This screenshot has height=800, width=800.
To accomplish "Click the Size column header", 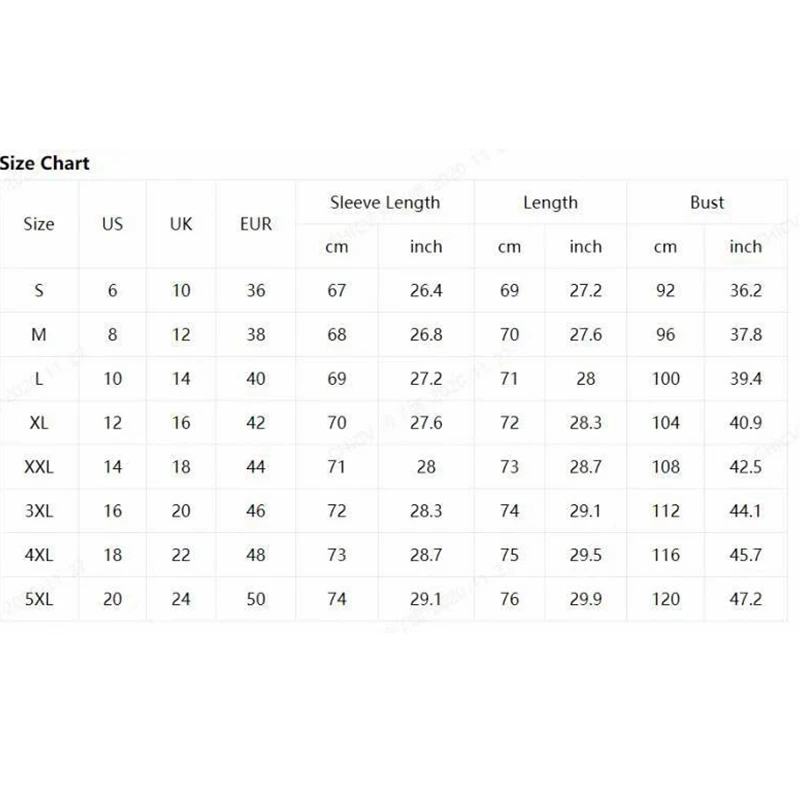I will point(38,224).
